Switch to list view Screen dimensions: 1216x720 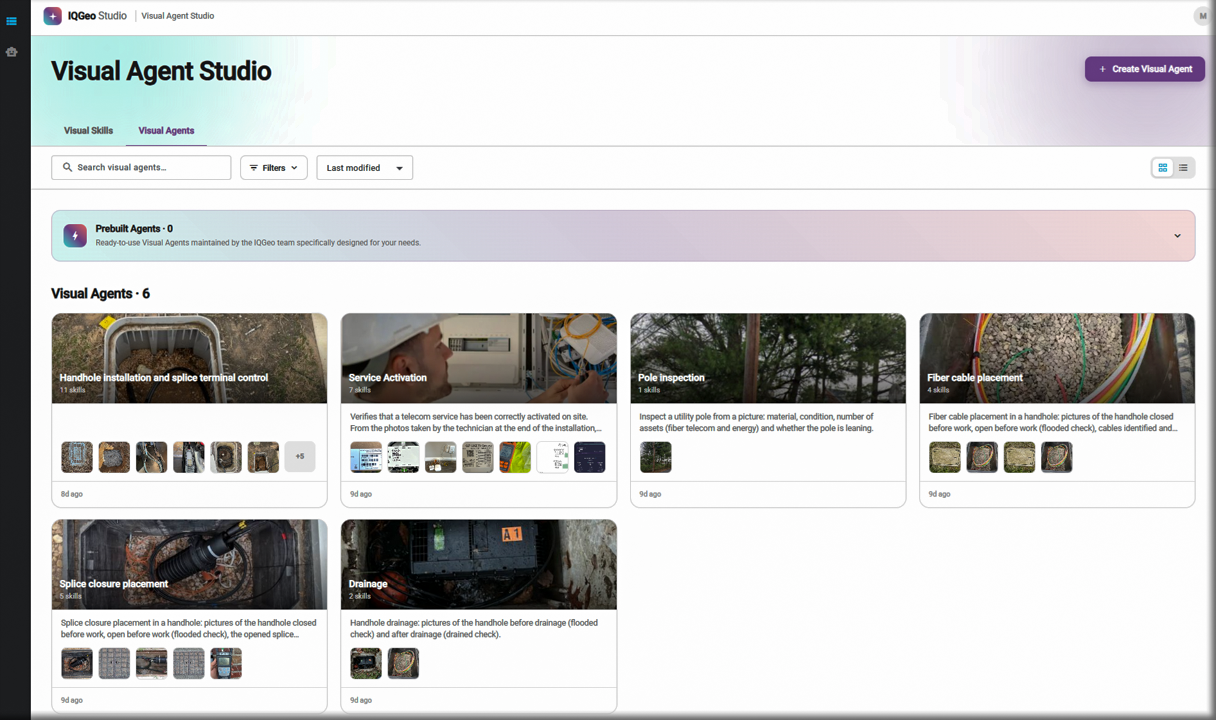click(x=1183, y=168)
